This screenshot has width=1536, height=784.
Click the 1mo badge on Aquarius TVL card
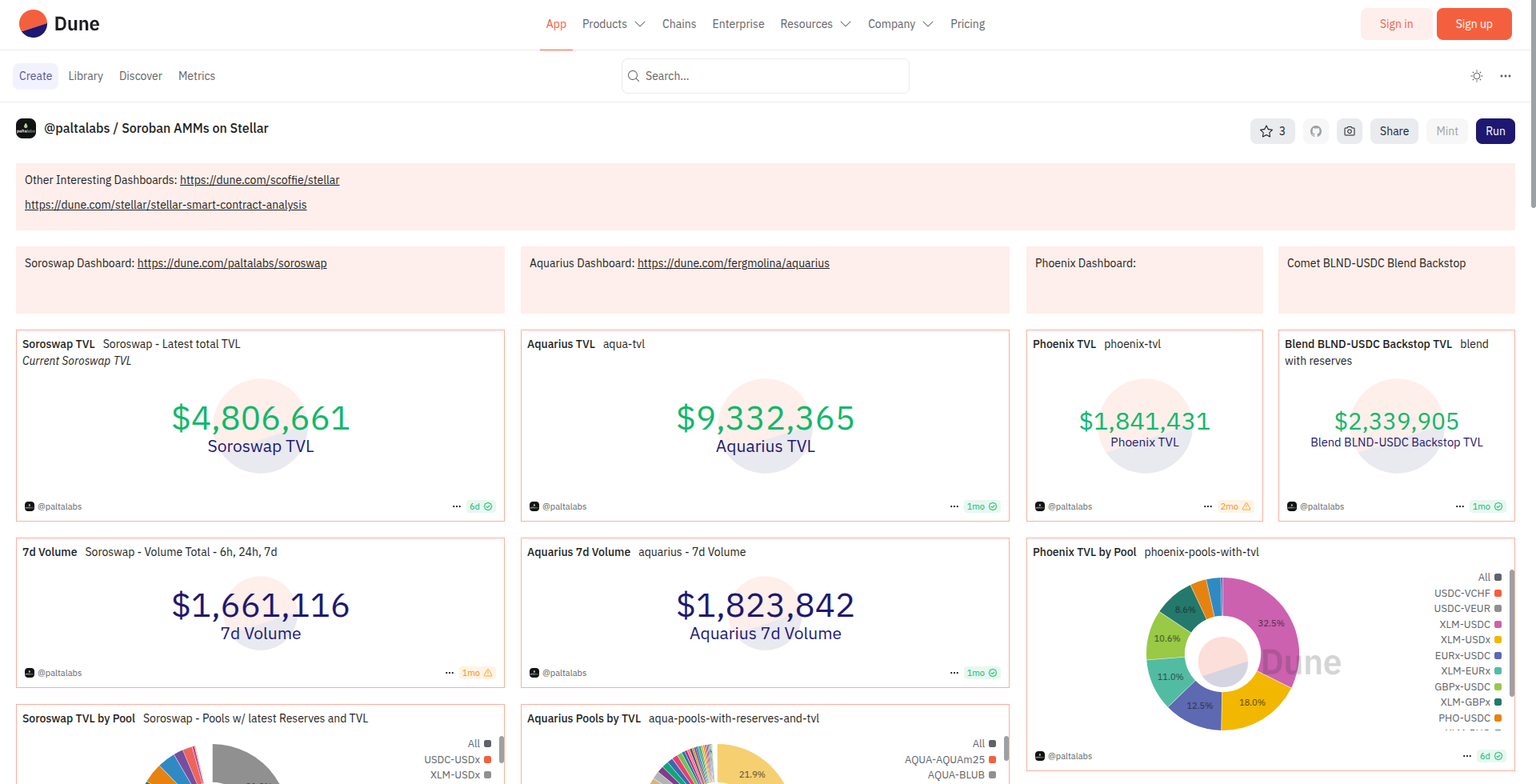coord(982,506)
